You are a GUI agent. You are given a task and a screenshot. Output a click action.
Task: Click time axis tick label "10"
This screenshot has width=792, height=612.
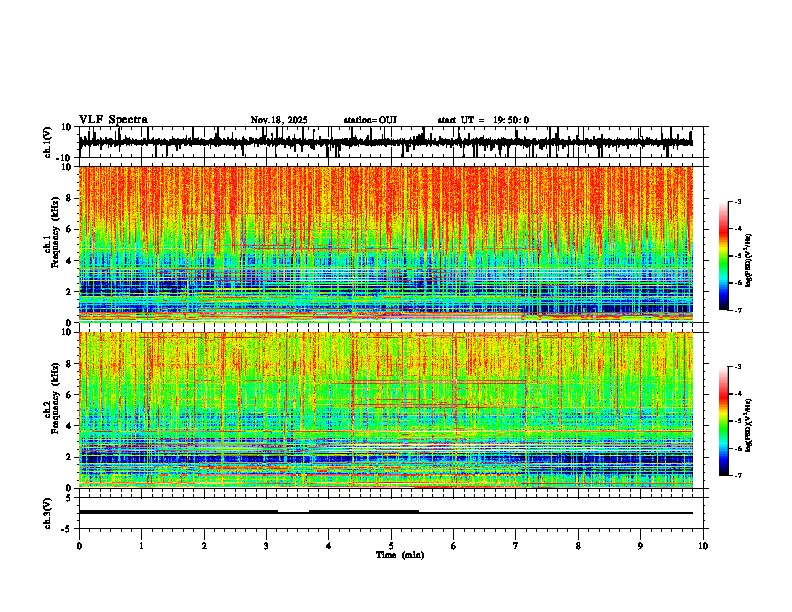click(x=703, y=546)
